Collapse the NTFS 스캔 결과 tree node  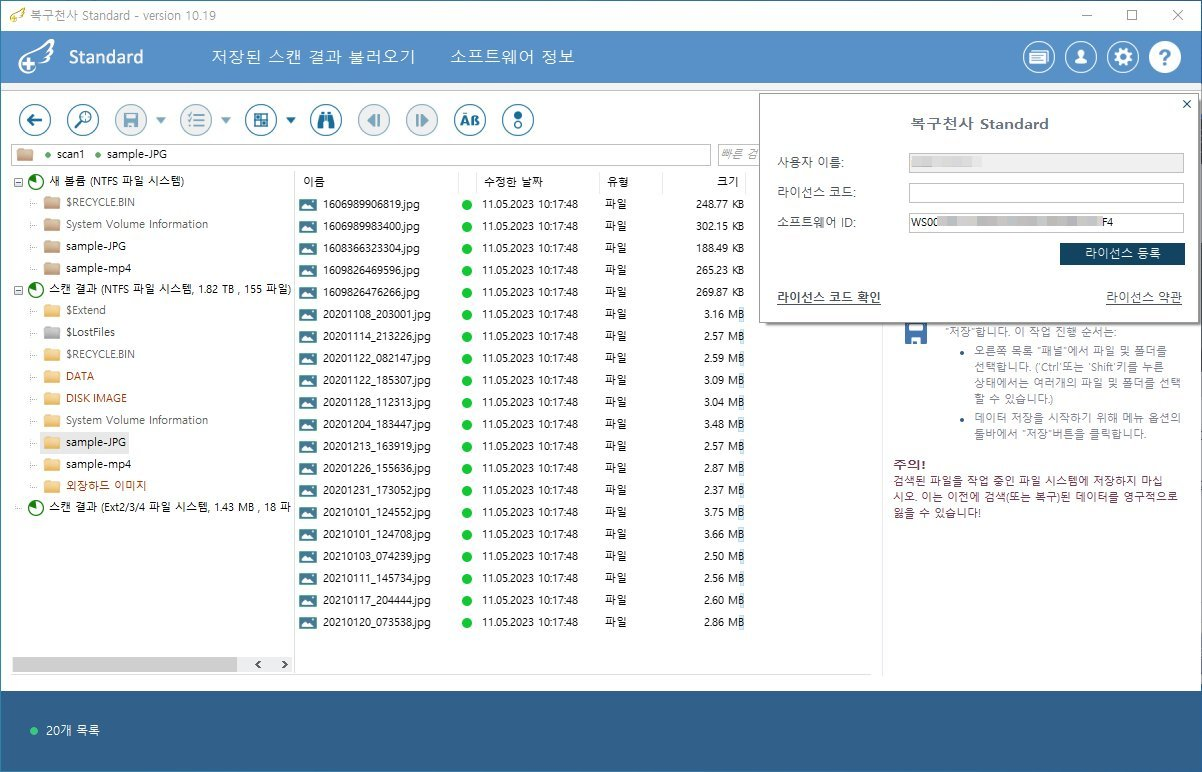[19, 290]
